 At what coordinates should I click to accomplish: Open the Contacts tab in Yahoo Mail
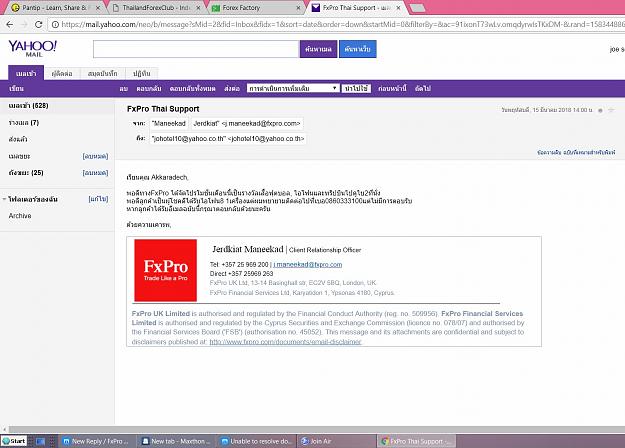62,73
